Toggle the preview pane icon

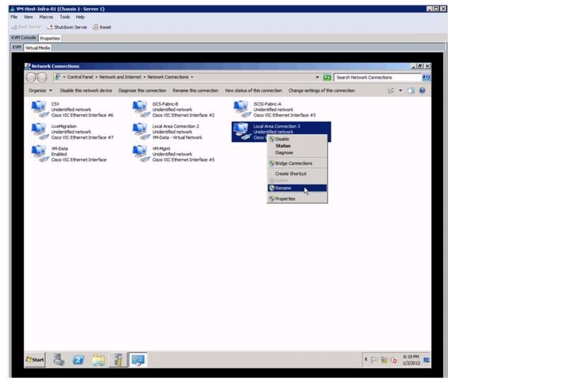pos(411,90)
